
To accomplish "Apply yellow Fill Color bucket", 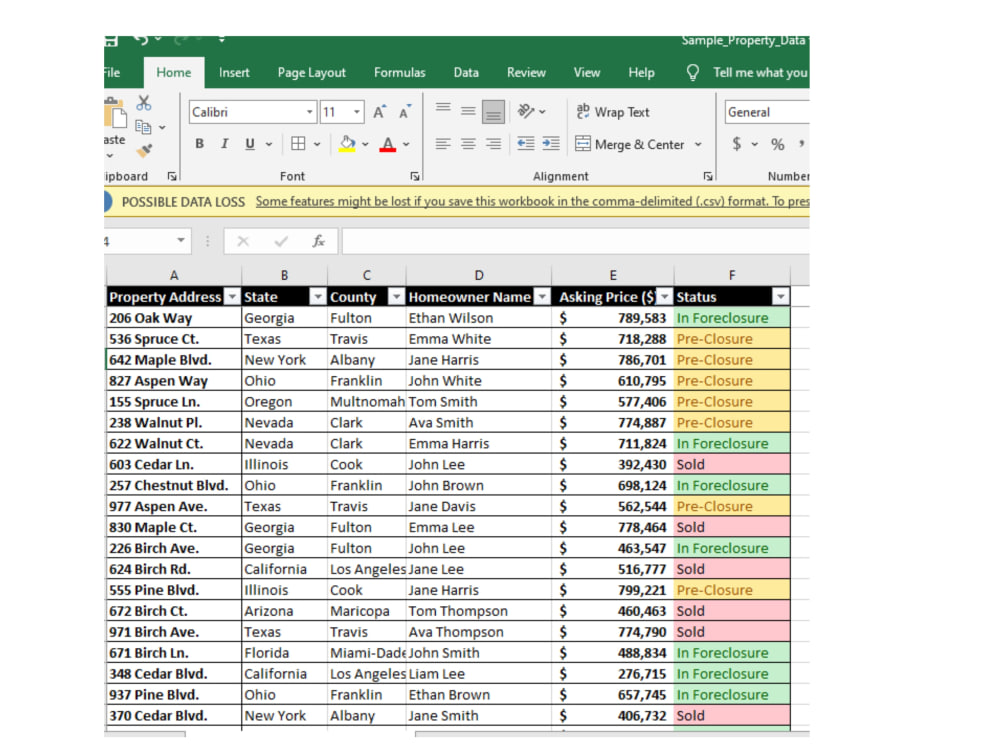I will tap(348, 144).
